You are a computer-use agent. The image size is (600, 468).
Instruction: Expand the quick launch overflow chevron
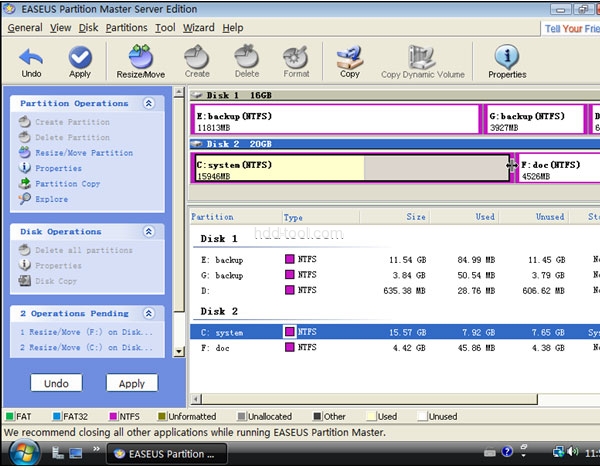pyautogui.click(x=96, y=449)
